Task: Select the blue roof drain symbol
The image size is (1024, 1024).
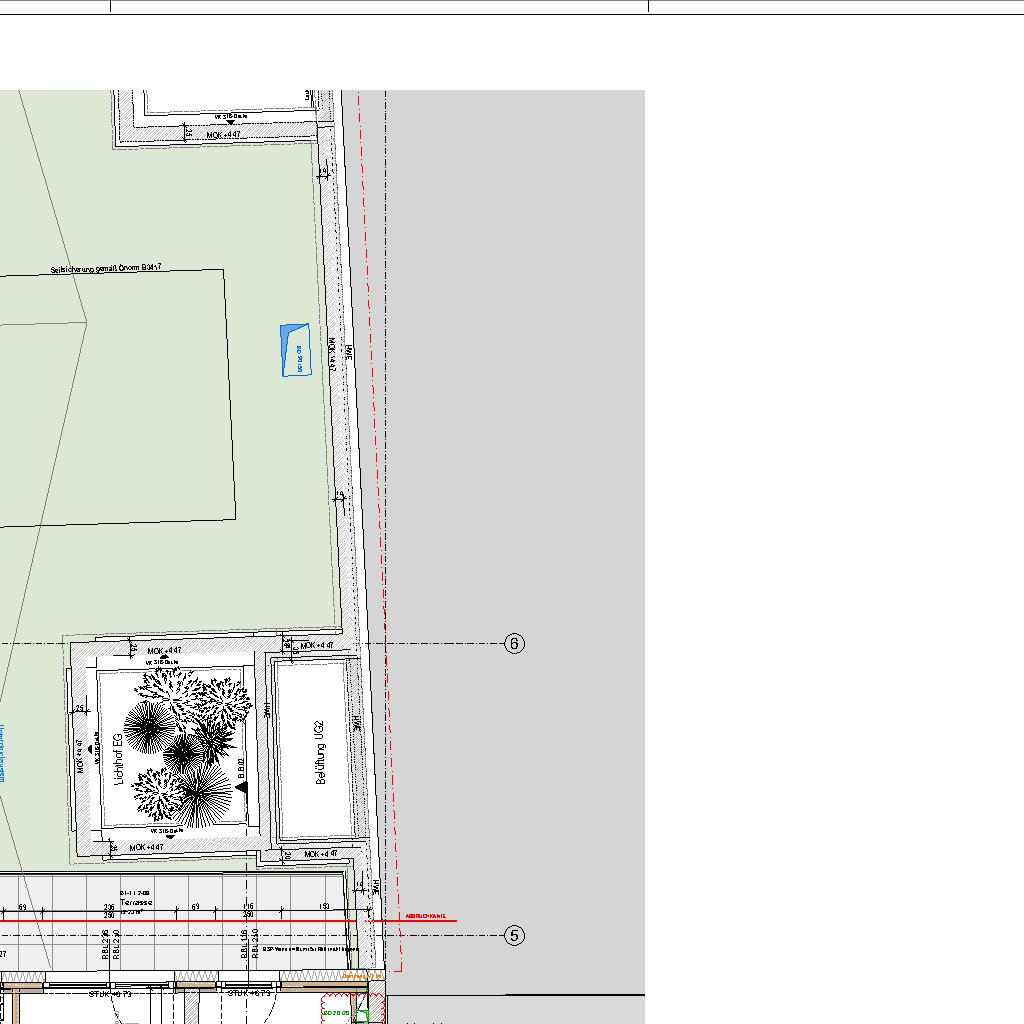Action: click(x=295, y=349)
